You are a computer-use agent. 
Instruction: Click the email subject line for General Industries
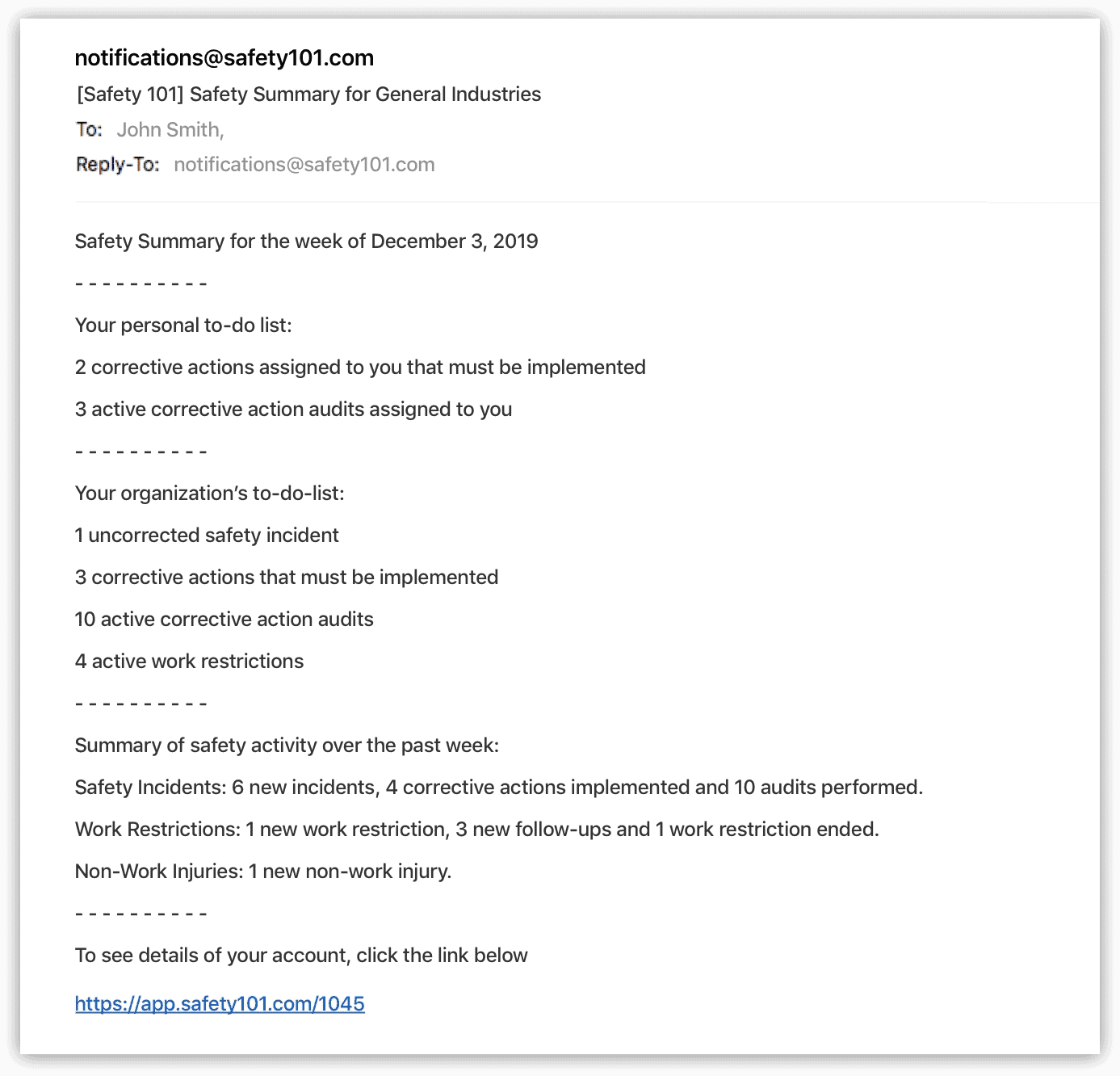308,95
